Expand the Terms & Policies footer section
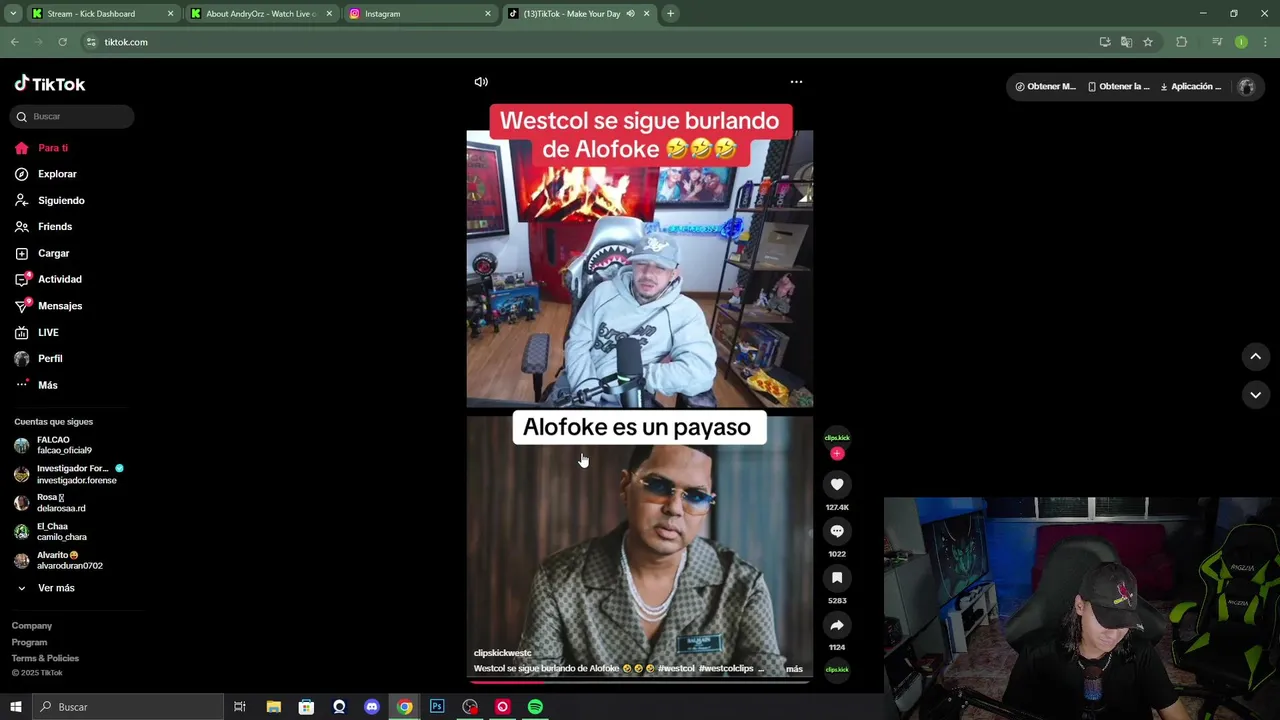The image size is (1280, 720). pos(45,658)
